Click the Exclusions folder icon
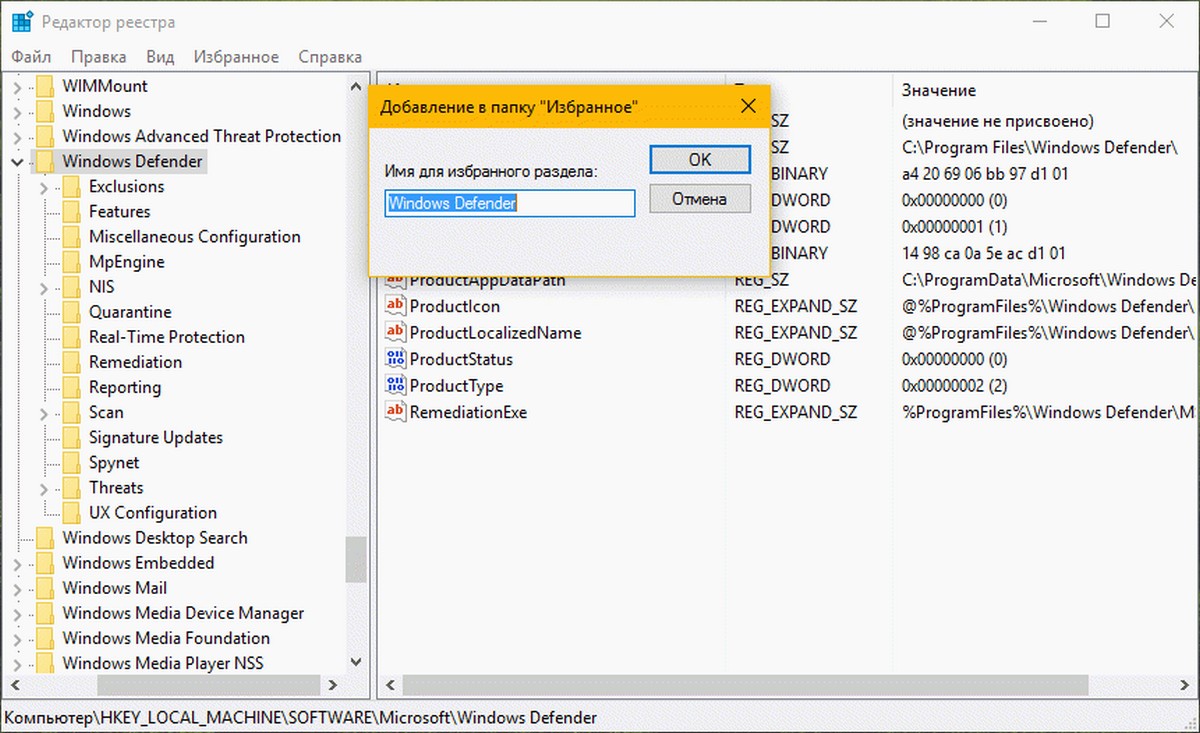 [x=70, y=186]
